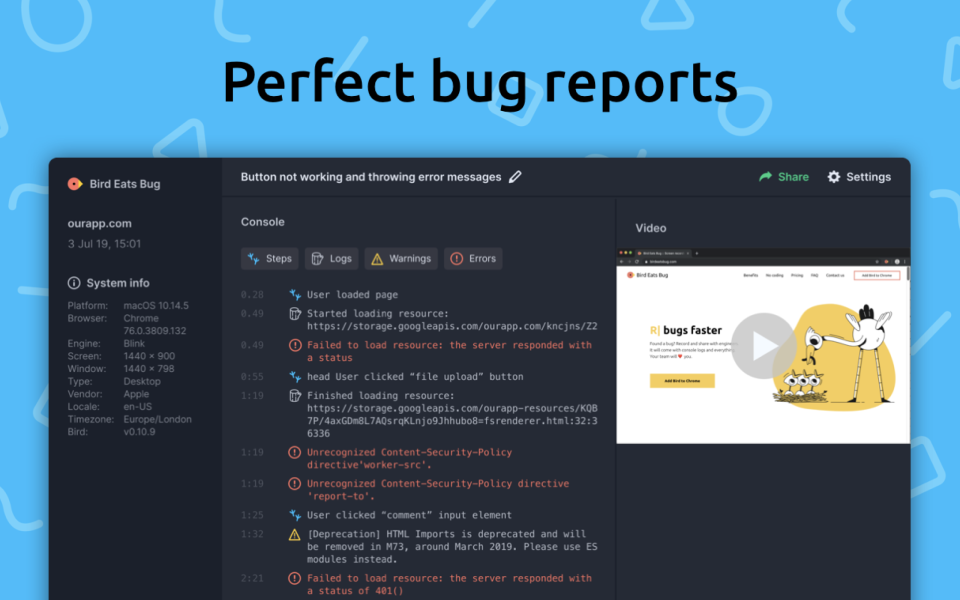Click the green Share arrow icon
960x600 pixels.
[765, 176]
